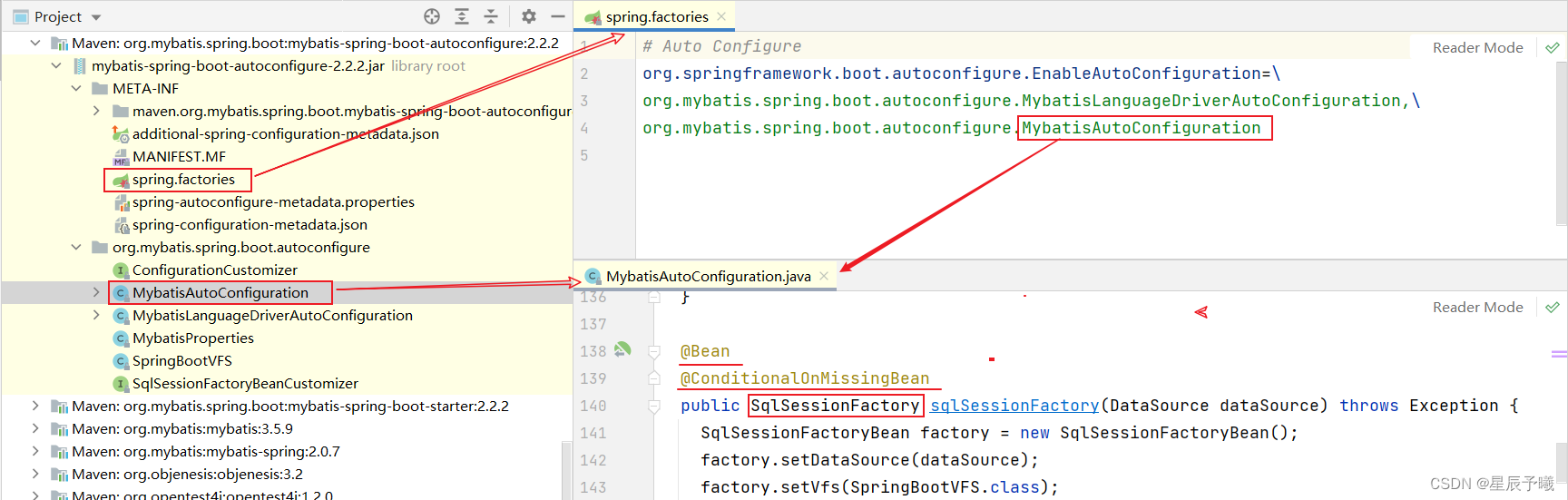
Task: Expand the MybatisAutoConfiguration class node
Action: point(96,292)
